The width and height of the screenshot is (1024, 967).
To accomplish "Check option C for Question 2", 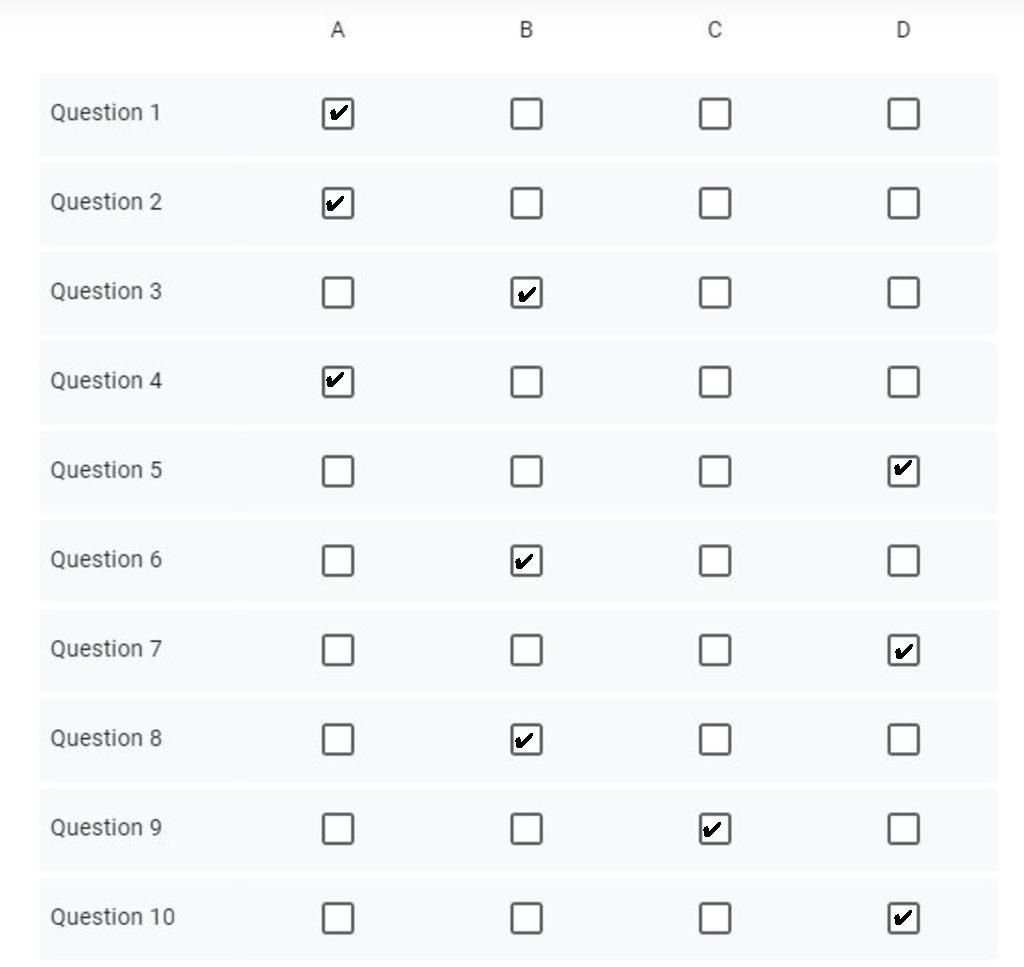I will coord(715,203).
